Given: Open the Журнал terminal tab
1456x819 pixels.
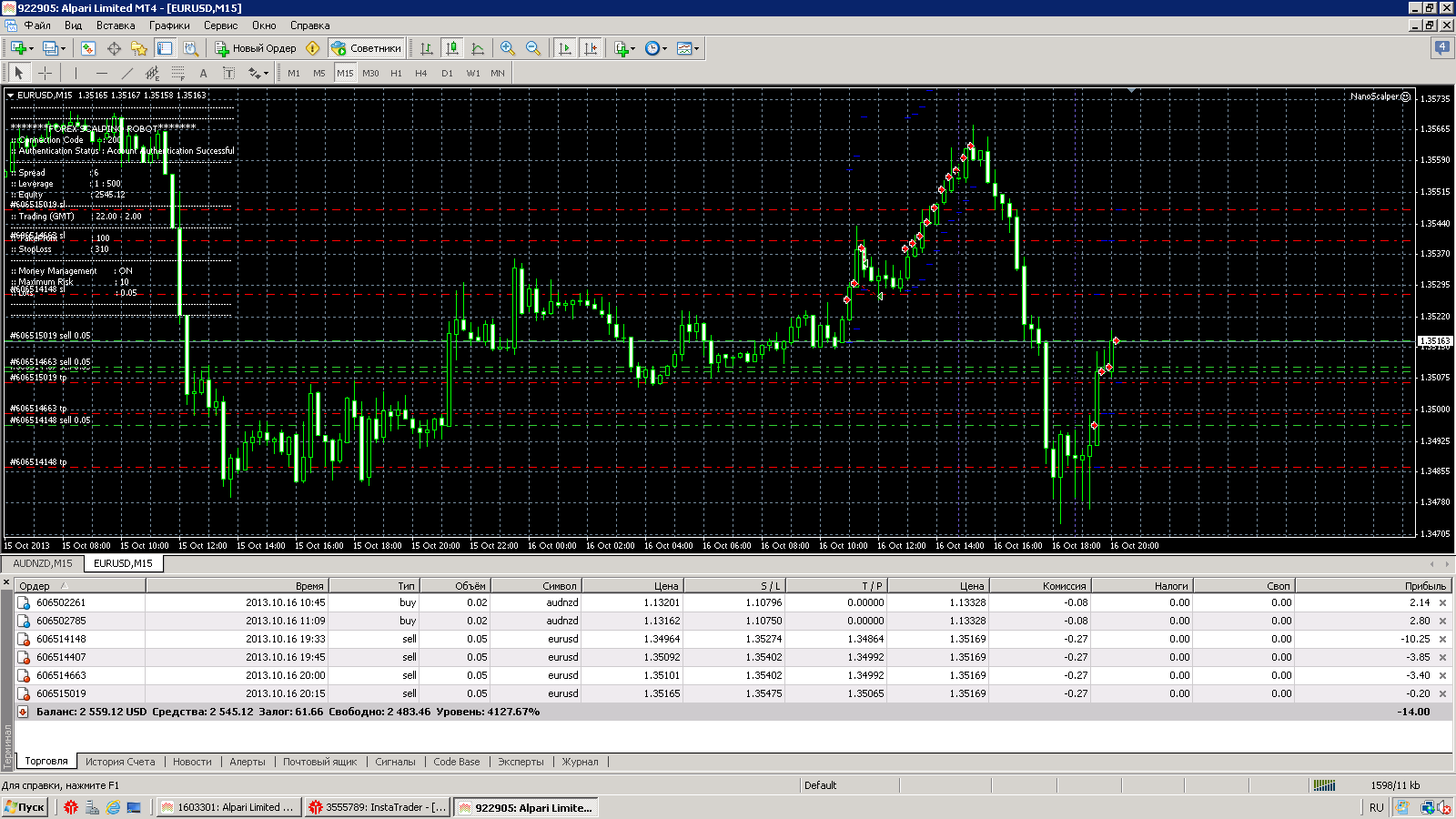Looking at the screenshot, I should coord(580,762).
